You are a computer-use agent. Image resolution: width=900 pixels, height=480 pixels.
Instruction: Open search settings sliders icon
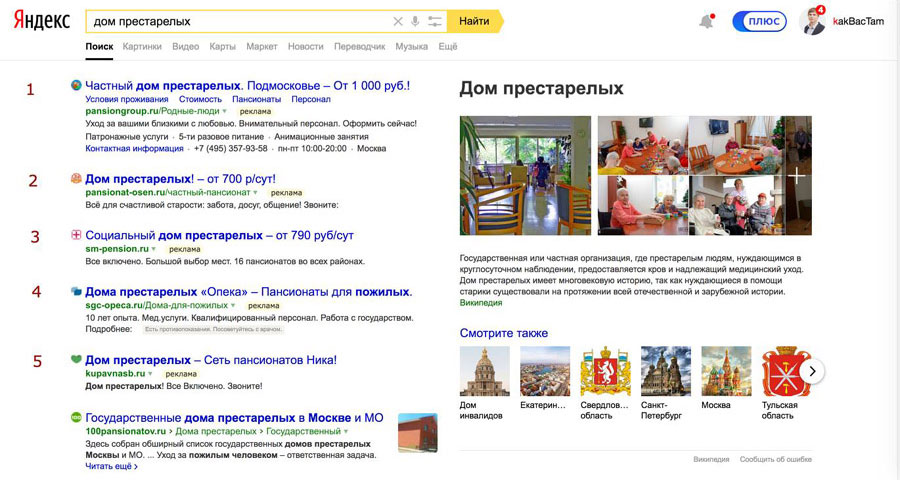434,21
